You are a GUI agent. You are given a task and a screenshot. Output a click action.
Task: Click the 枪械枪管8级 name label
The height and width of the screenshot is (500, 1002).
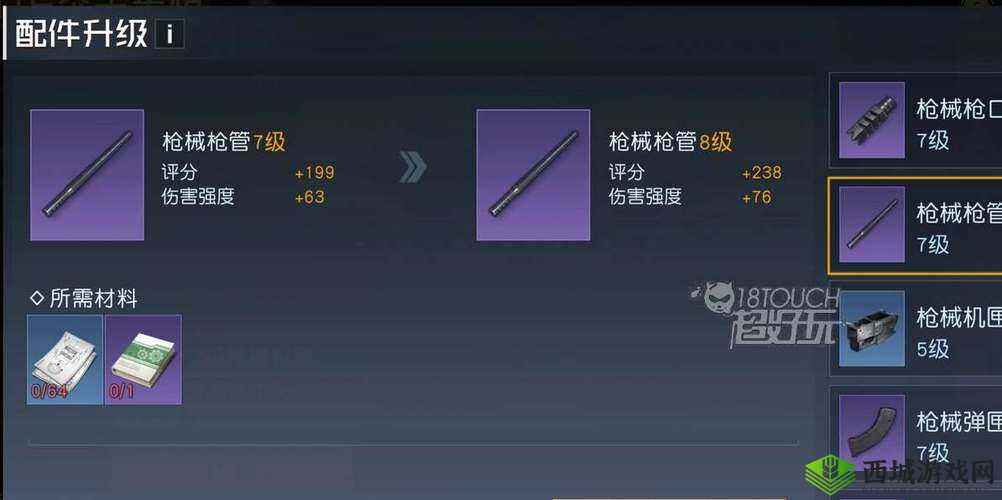coord(670,141)
